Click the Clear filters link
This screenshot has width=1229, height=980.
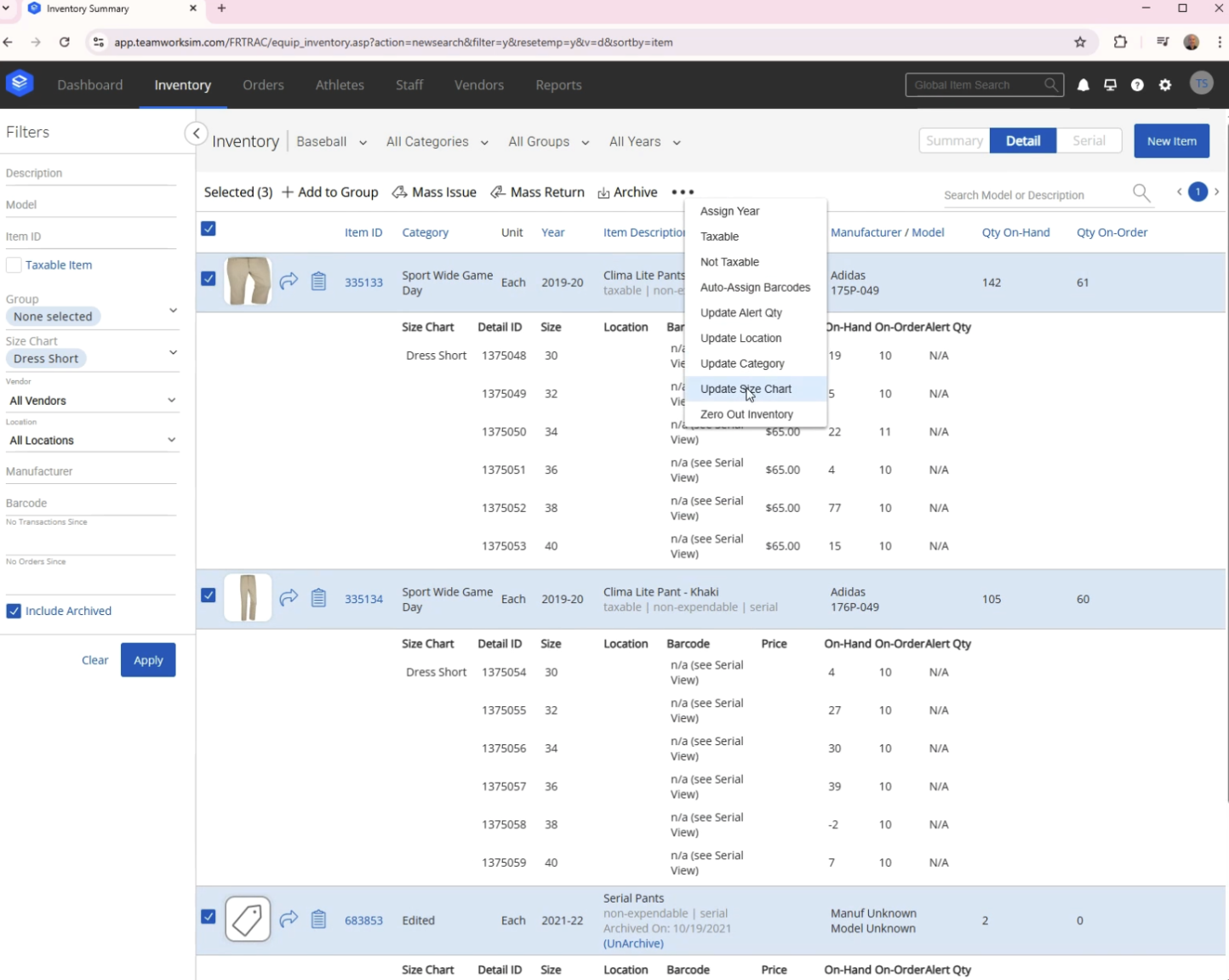(x=94, y=660)
